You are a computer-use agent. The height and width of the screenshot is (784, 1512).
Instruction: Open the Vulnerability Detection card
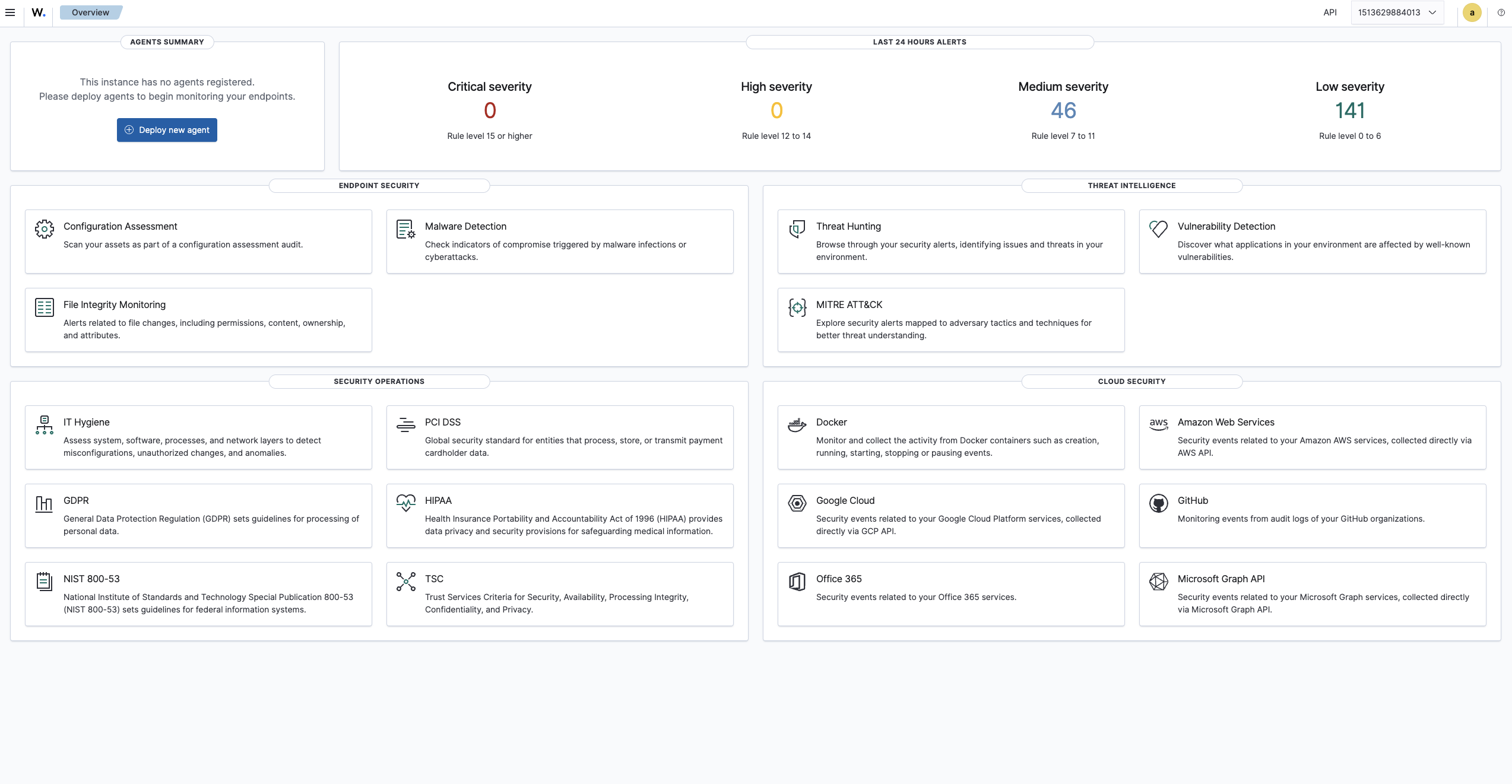tap(1312, 242)
